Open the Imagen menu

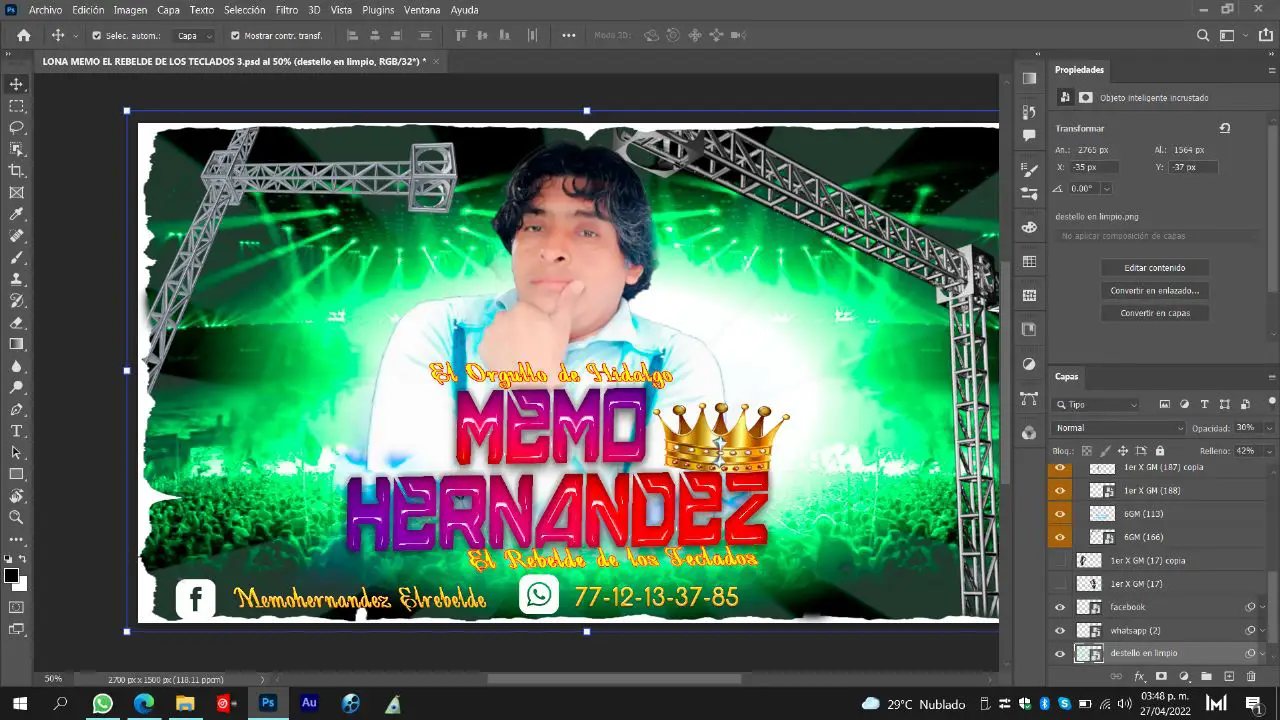(x=130, y=9)
